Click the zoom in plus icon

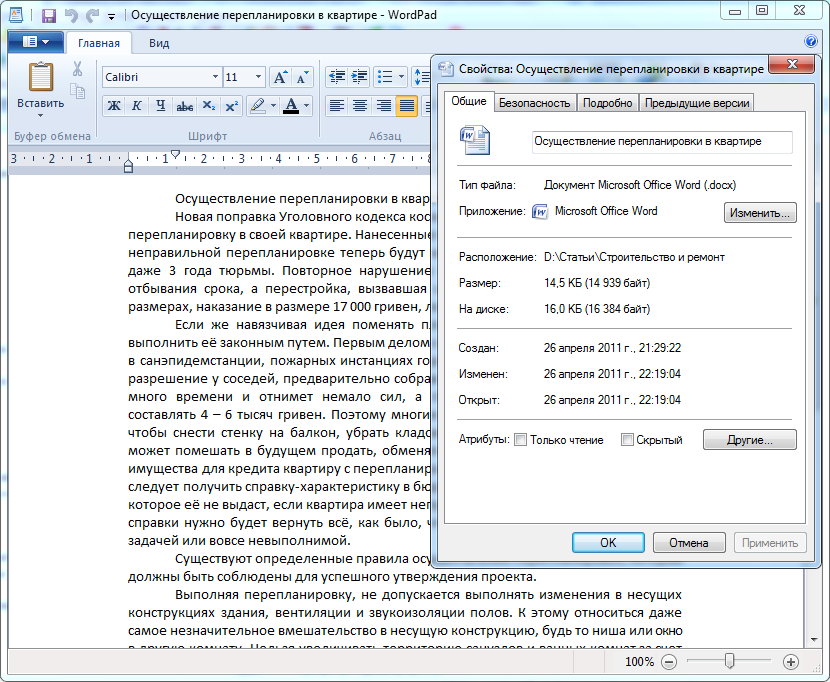point(790,662)
